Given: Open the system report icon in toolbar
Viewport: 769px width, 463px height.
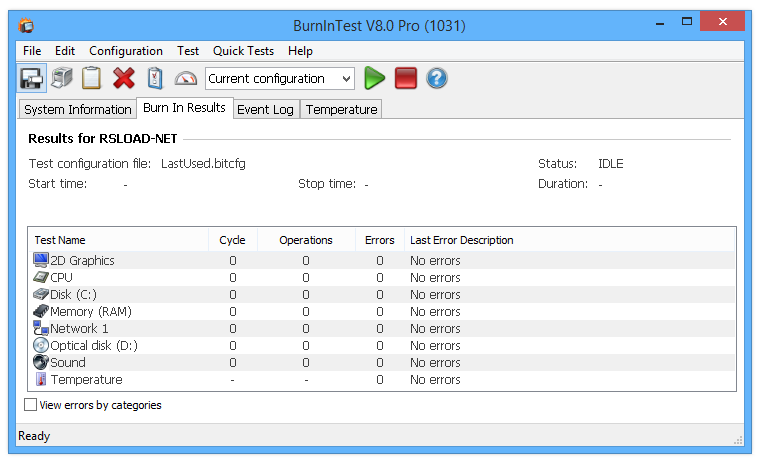Looking at the screenshot, I should point(62,78).
